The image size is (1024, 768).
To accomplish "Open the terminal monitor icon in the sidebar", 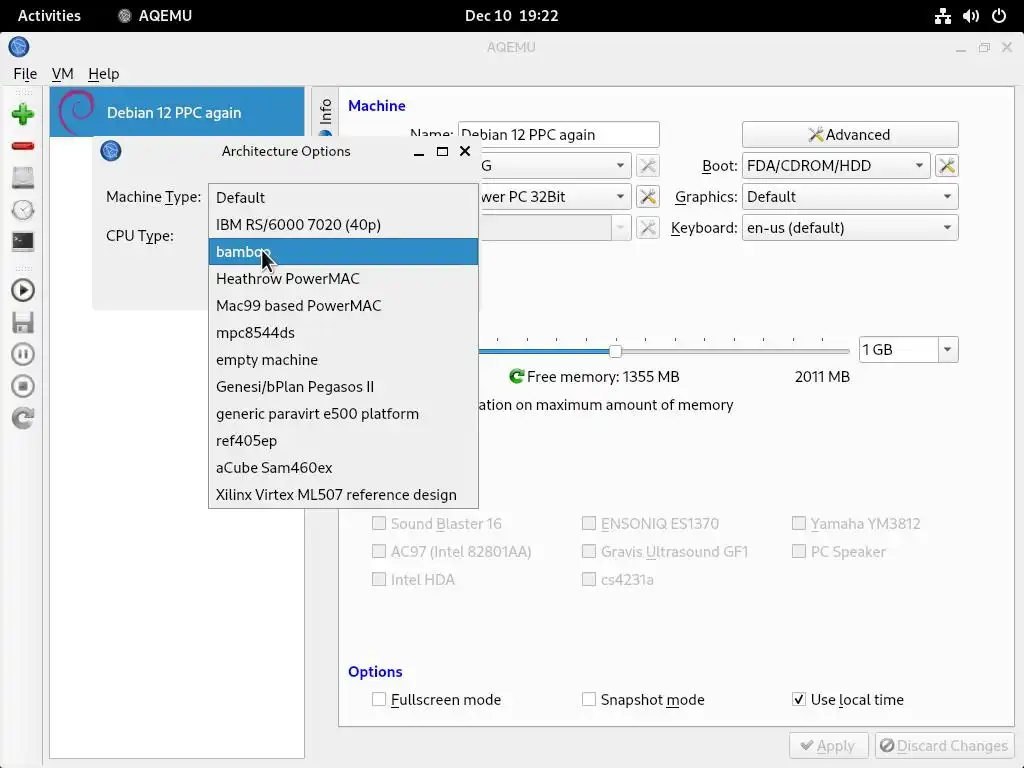I will click(23, 242).
